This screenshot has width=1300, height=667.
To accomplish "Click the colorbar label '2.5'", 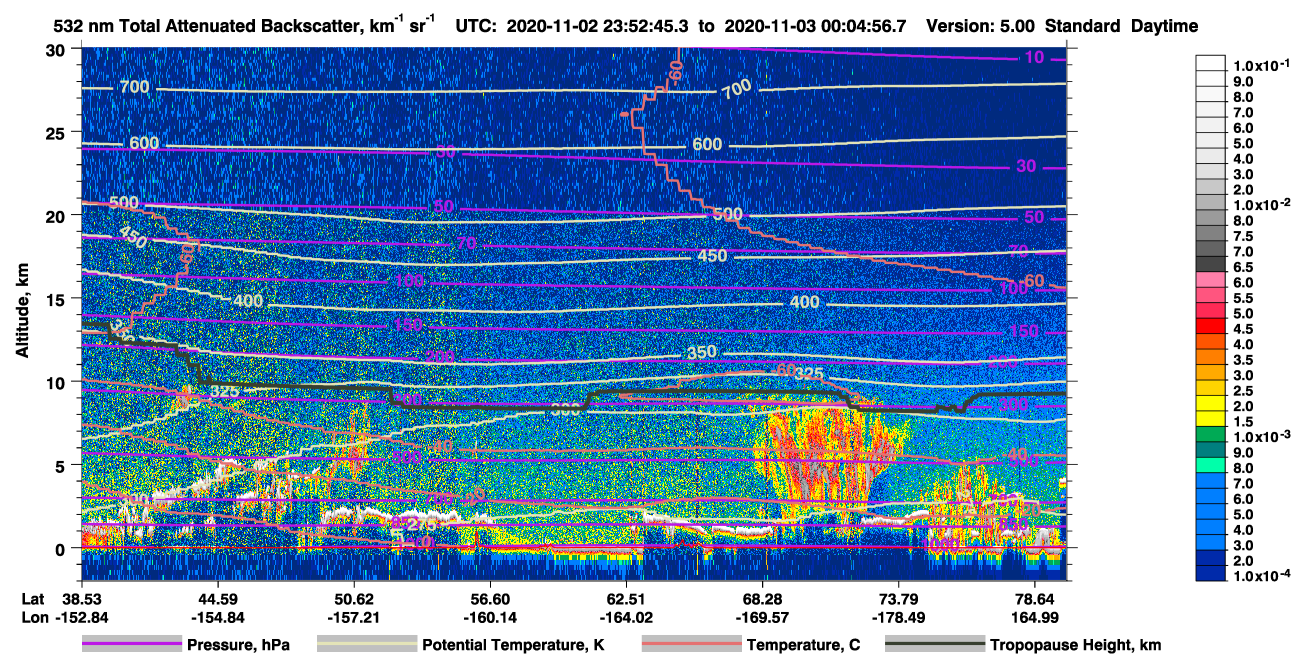I will pos(1243,389).
